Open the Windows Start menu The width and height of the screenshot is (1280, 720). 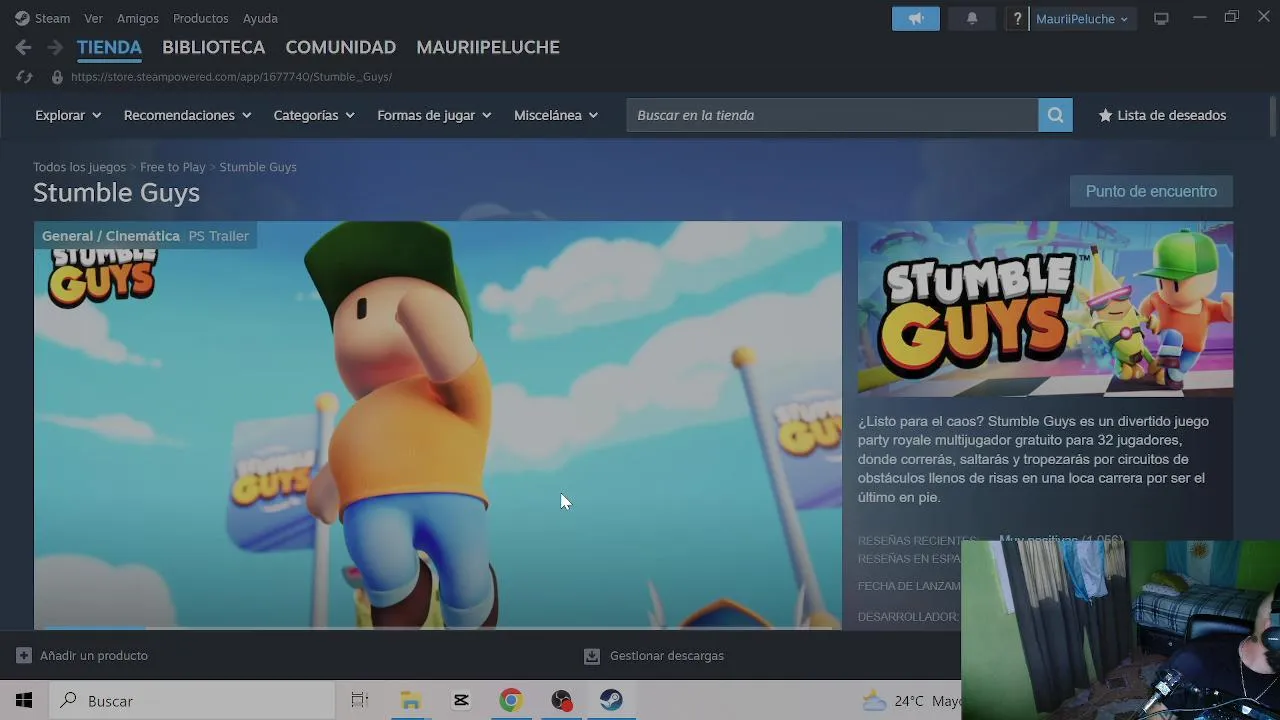(24, 701)
